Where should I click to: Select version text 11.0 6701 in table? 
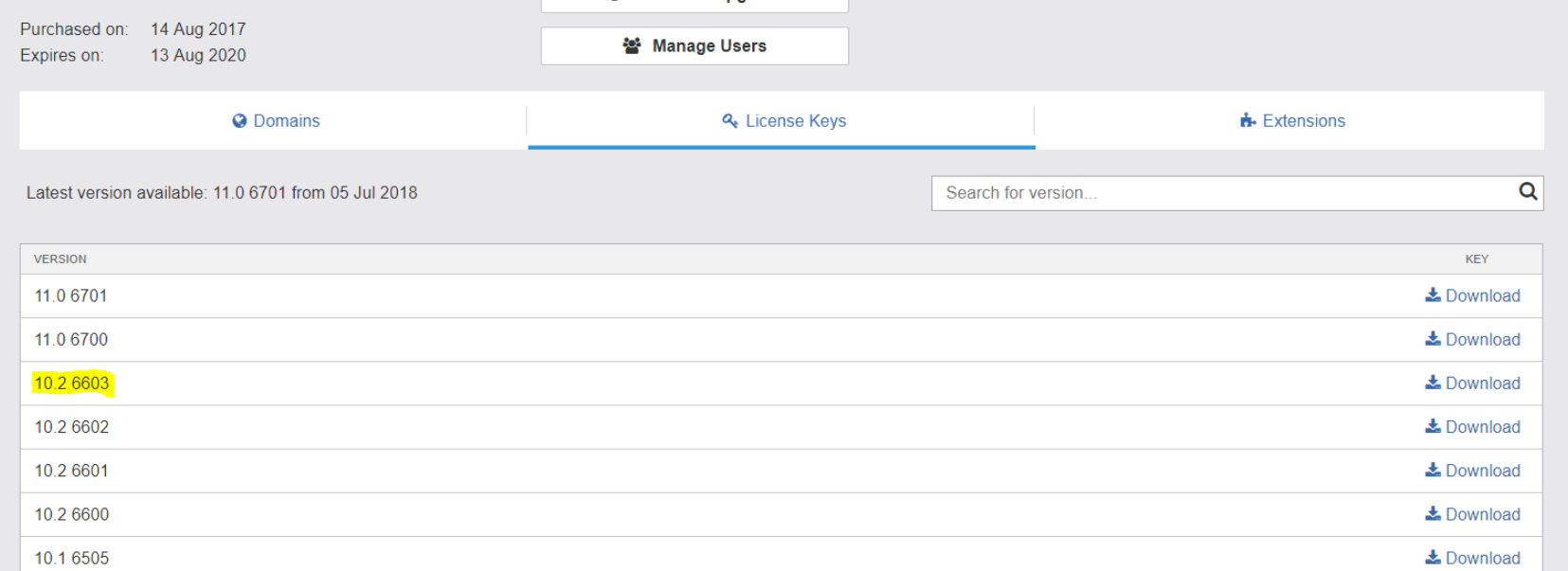pyautogui.click(x=71, y=296)
